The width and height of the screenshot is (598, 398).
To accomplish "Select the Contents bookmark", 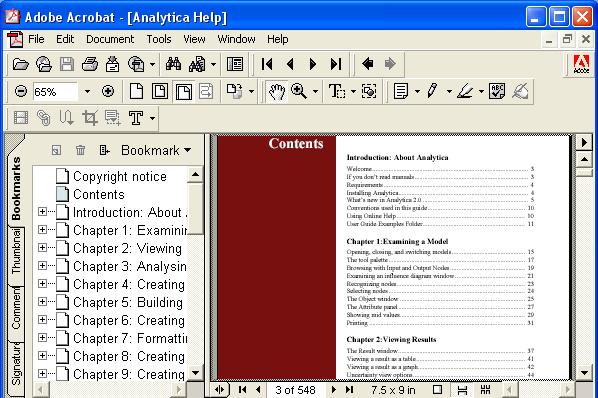I will (x=99, y=194).
